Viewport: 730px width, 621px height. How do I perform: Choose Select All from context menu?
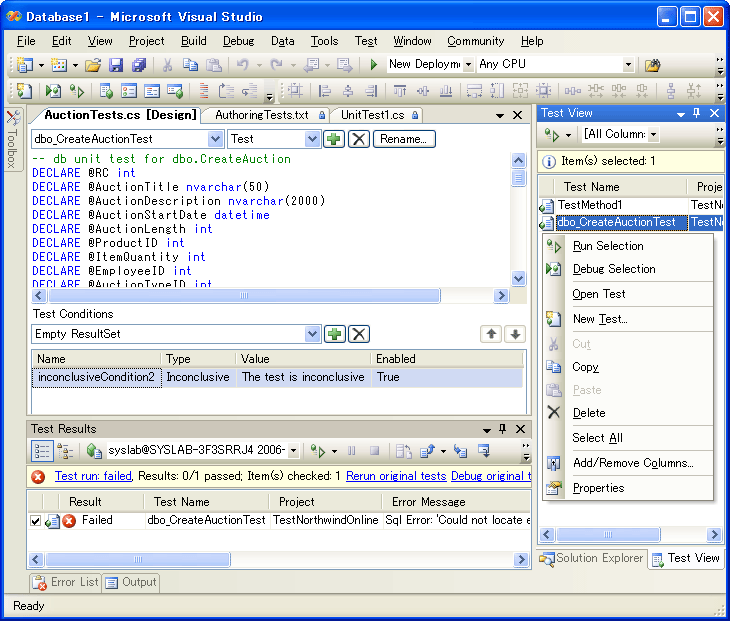[628, 438]
